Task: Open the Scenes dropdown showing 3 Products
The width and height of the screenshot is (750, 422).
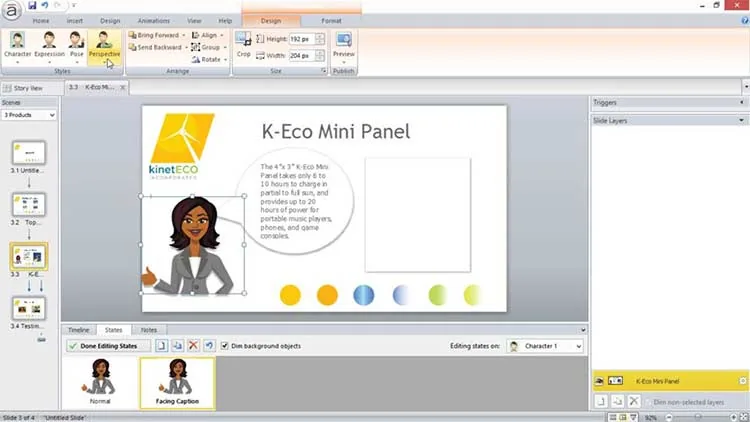Action: coord(29,115)
